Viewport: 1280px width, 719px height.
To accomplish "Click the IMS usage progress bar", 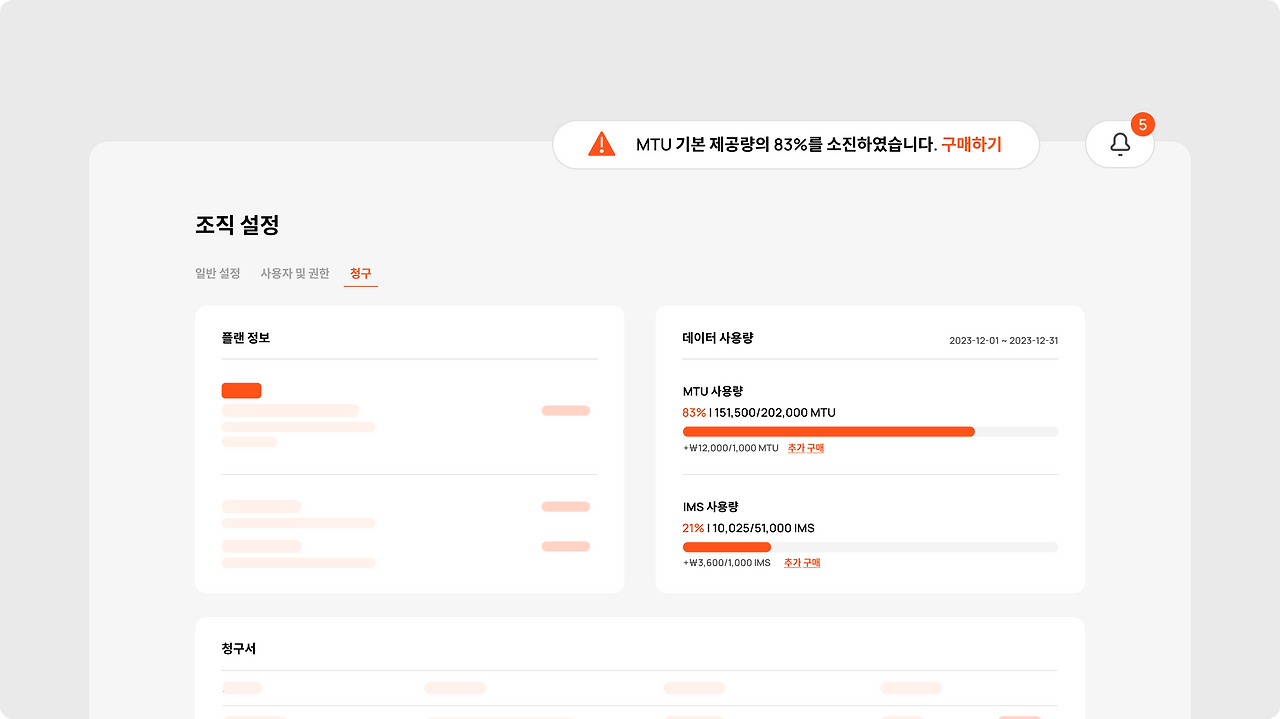I will coord(870,547).
